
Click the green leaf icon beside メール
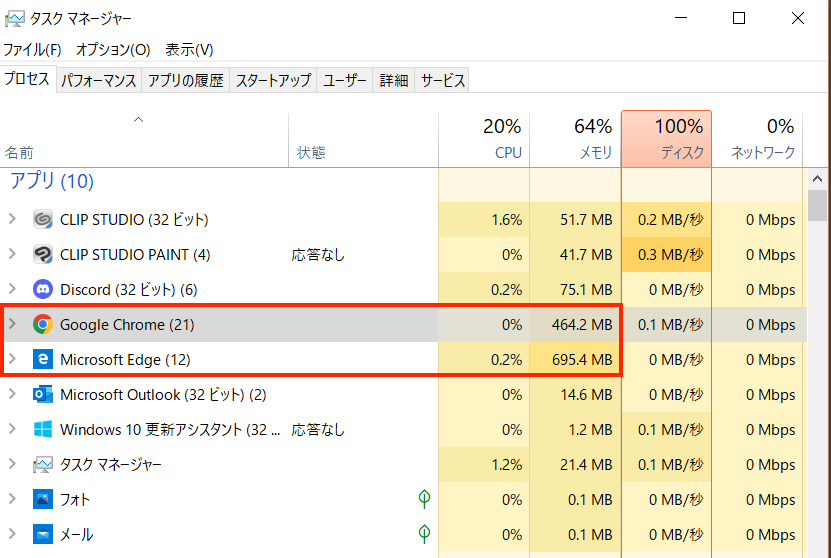click(x=424, y=533)
